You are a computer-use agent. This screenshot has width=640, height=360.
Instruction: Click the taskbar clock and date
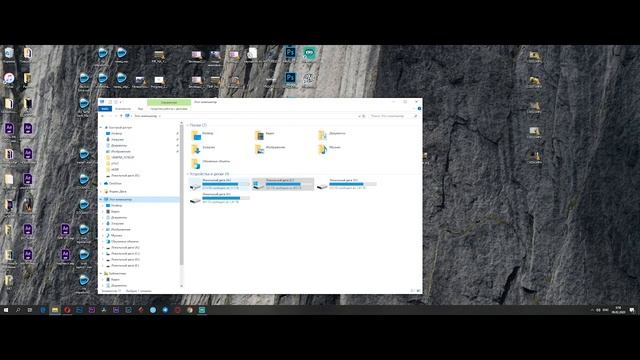tap(618, 310)
